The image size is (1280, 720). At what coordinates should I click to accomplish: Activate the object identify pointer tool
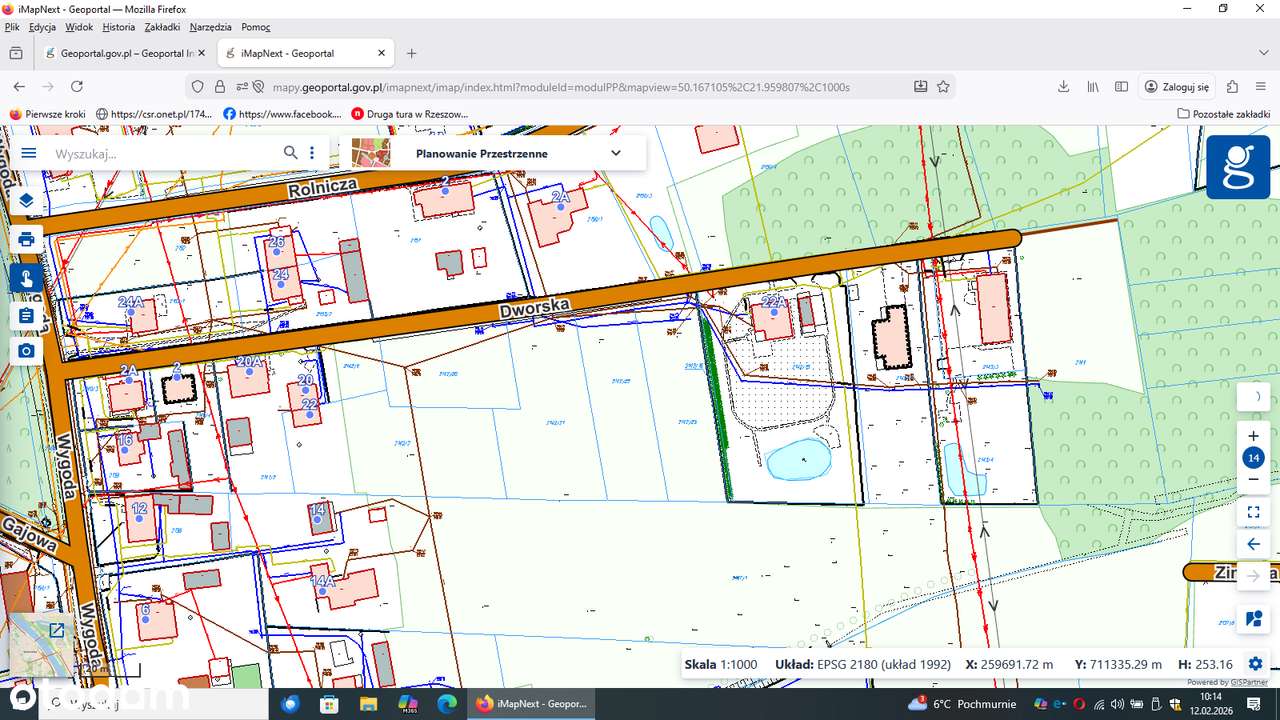(x=27, y=278)
